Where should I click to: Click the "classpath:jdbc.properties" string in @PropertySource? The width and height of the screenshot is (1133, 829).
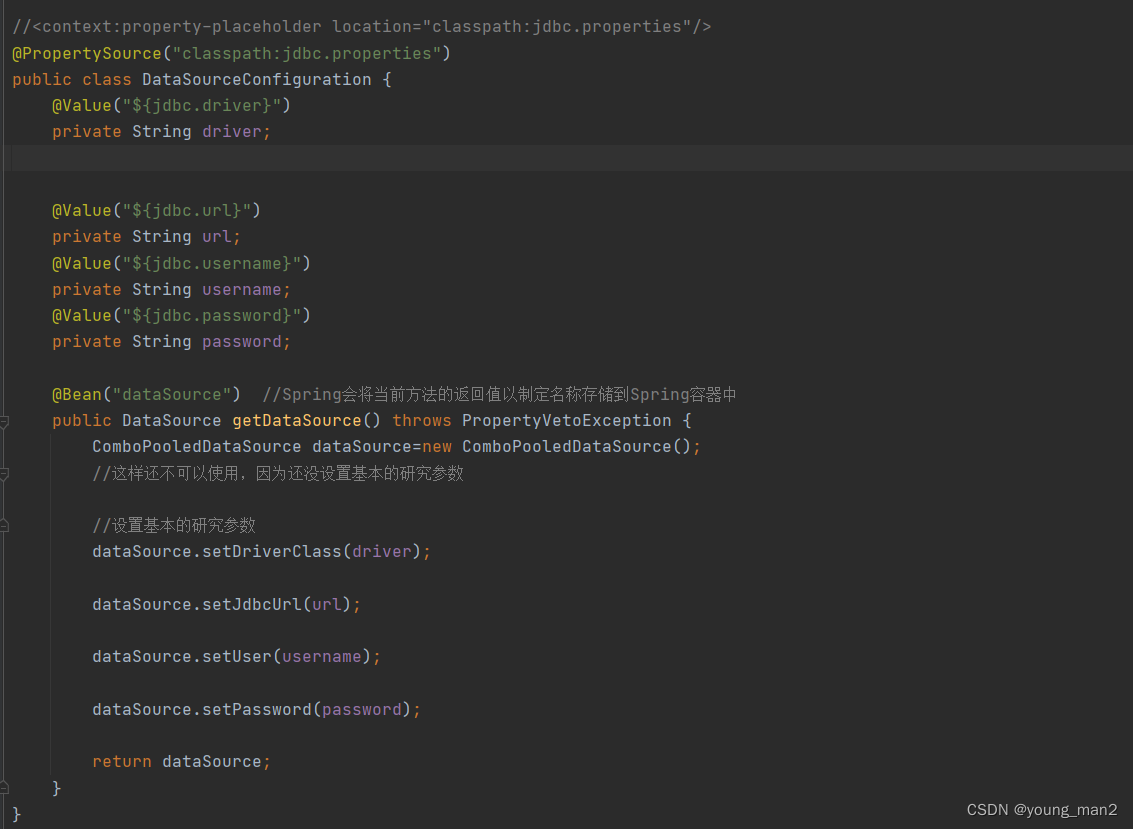(x=306, y=53)
